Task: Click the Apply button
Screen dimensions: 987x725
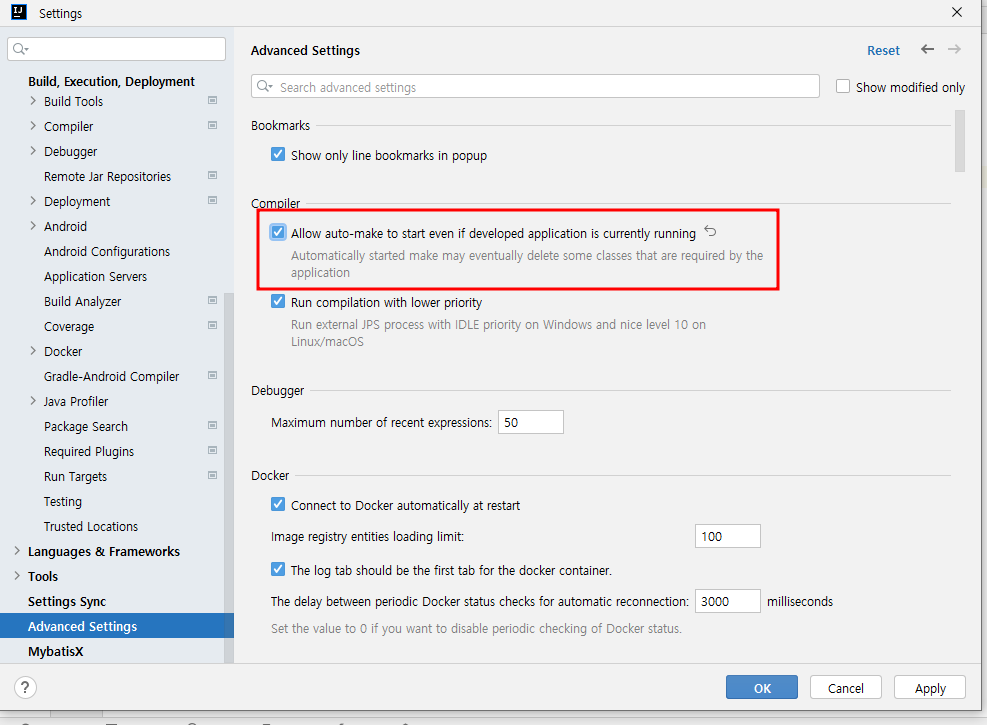Action: [930, 687]
